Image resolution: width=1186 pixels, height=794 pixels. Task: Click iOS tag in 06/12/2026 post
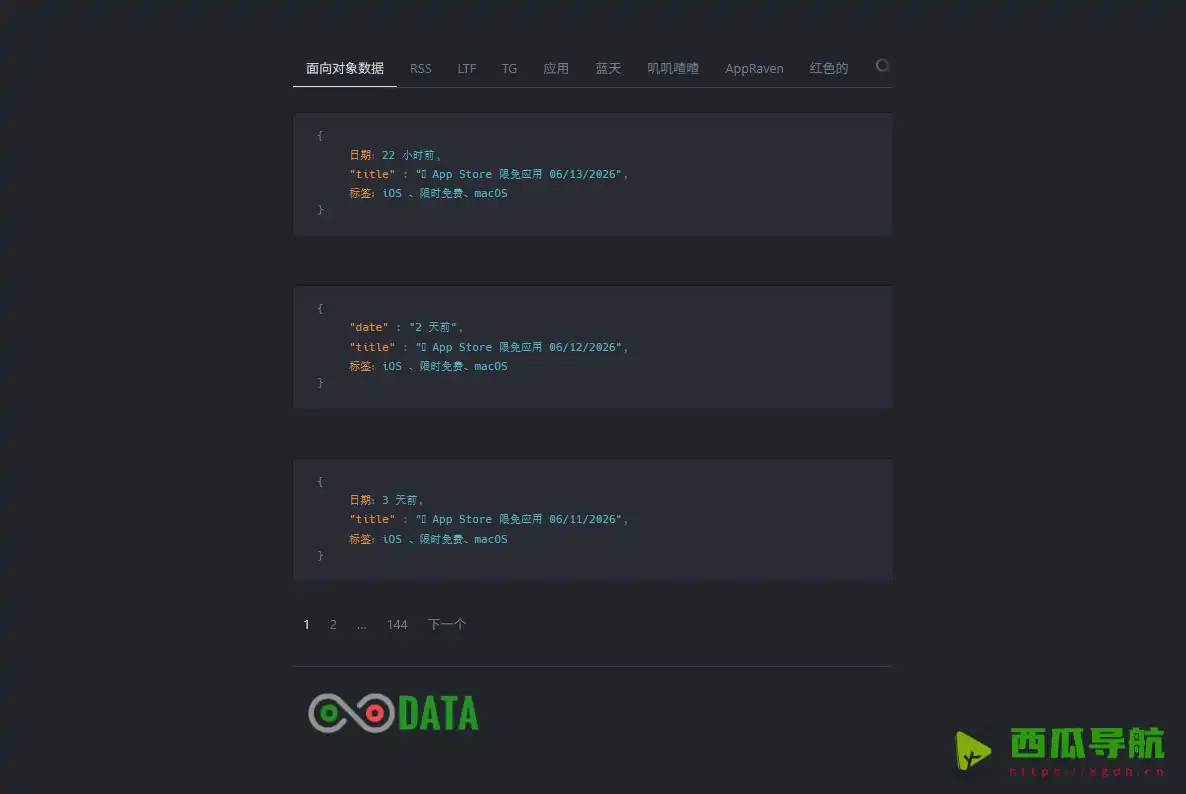[392, 366]
